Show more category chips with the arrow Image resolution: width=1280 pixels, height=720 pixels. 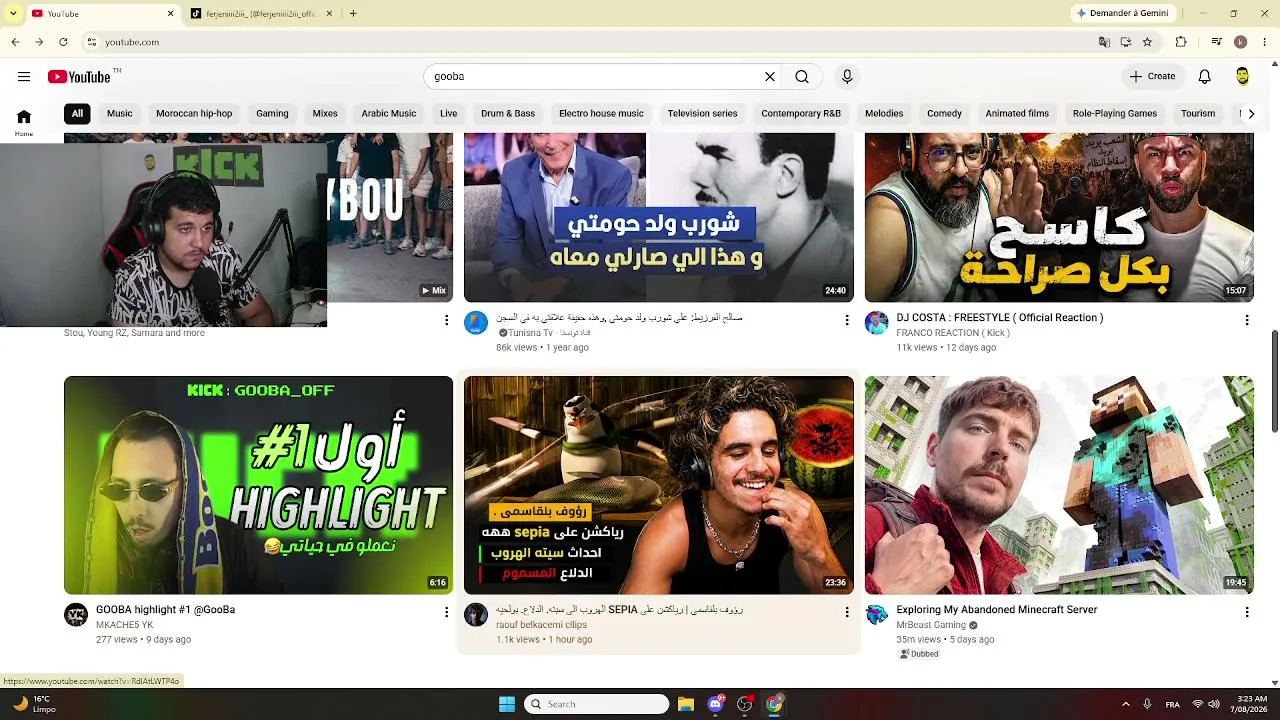1251,114
